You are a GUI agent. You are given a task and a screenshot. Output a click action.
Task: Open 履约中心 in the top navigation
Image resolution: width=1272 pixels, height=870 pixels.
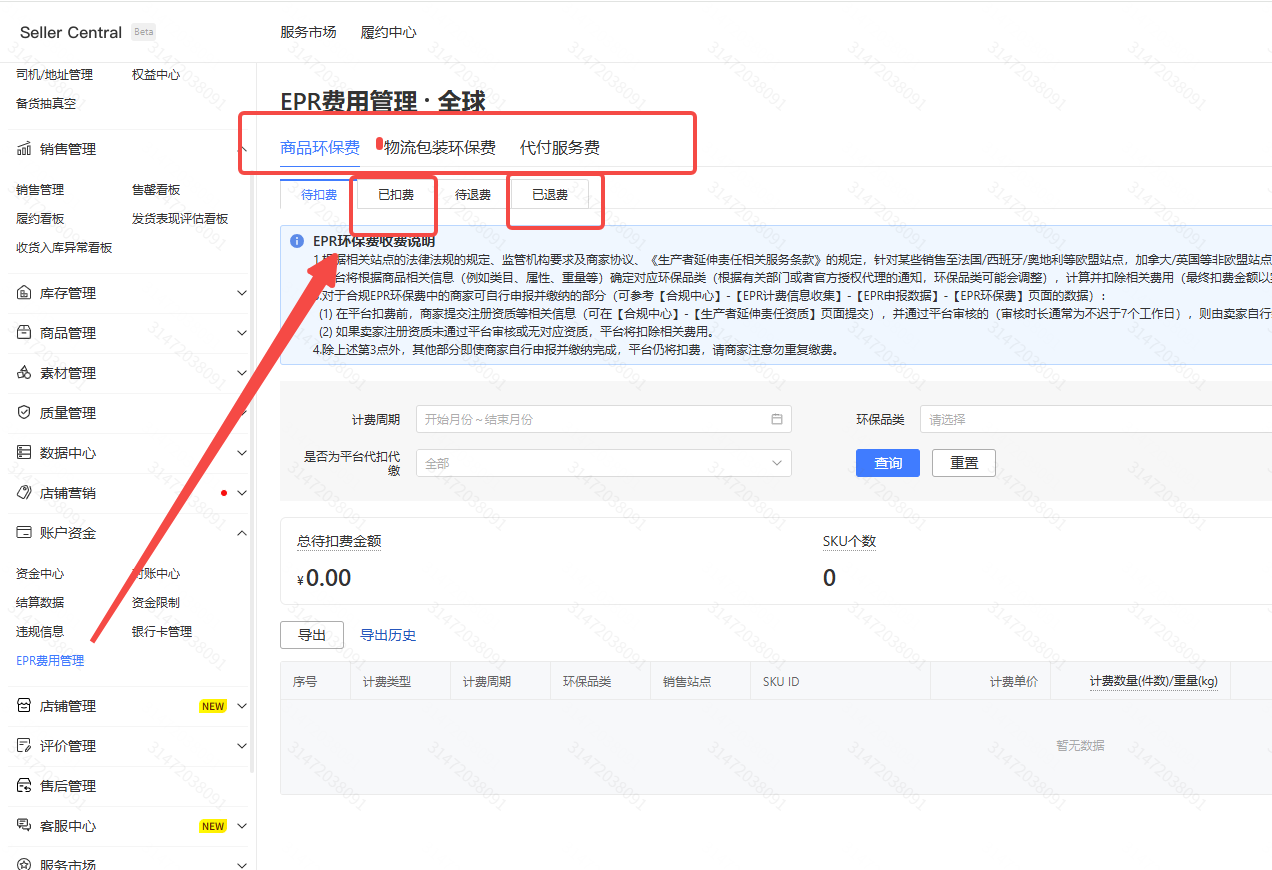pyautogui.click(x=388, y=32)
